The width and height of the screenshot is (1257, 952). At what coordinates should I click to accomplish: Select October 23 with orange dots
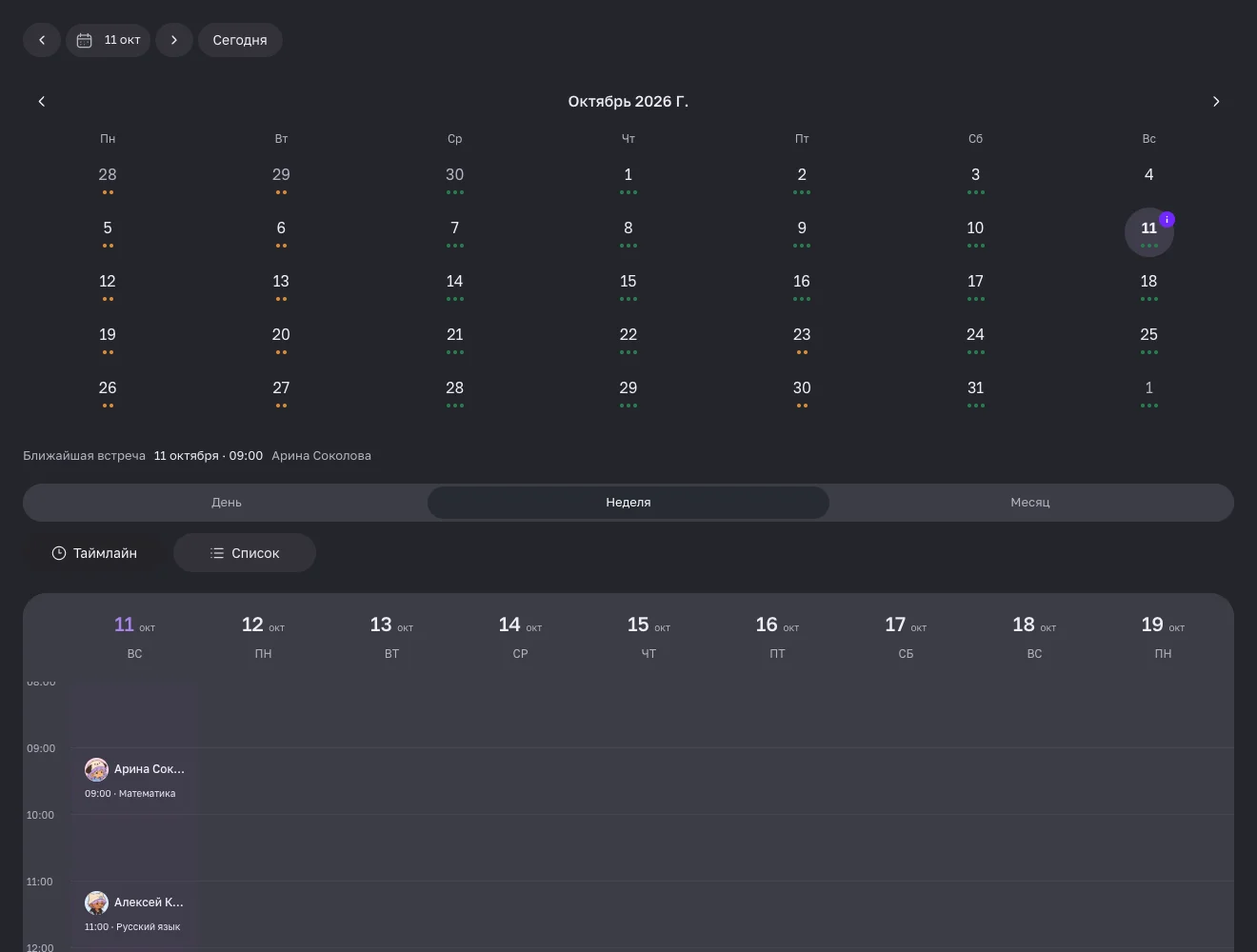click(802, 339)
